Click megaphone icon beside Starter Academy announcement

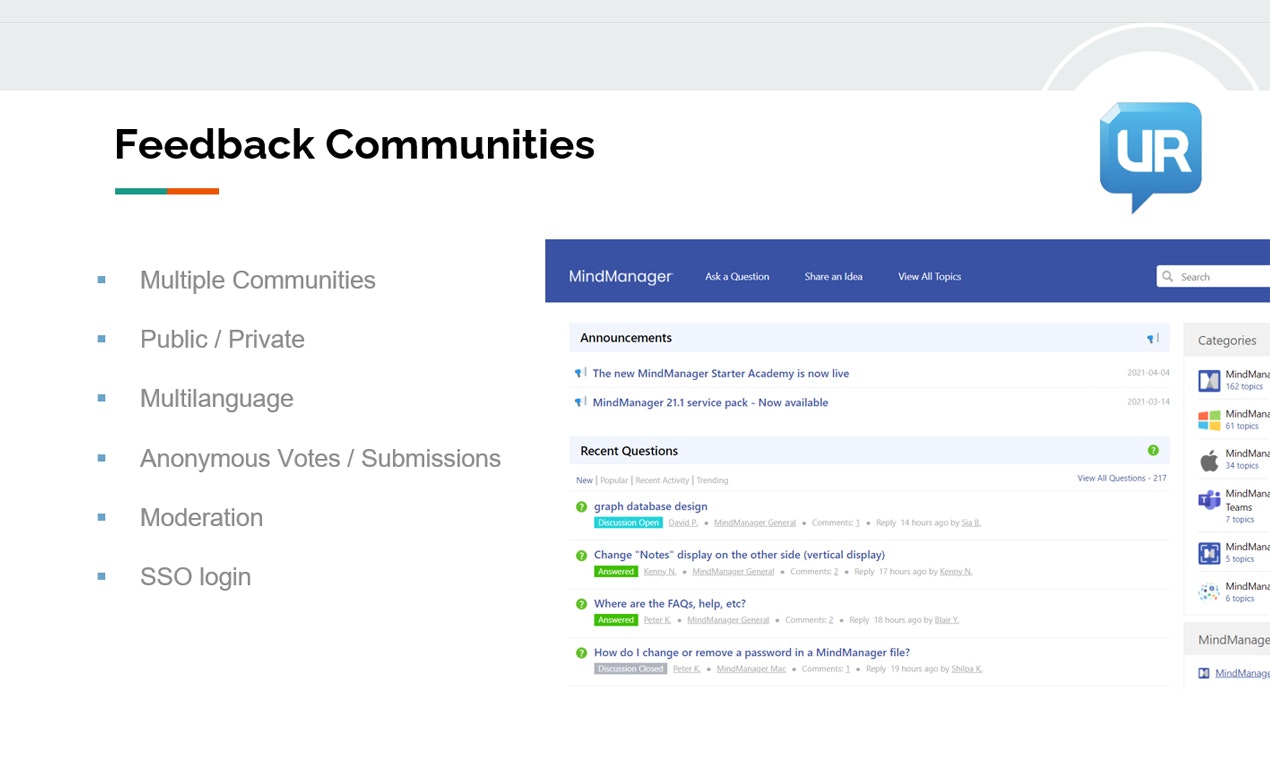coord(580,373)
